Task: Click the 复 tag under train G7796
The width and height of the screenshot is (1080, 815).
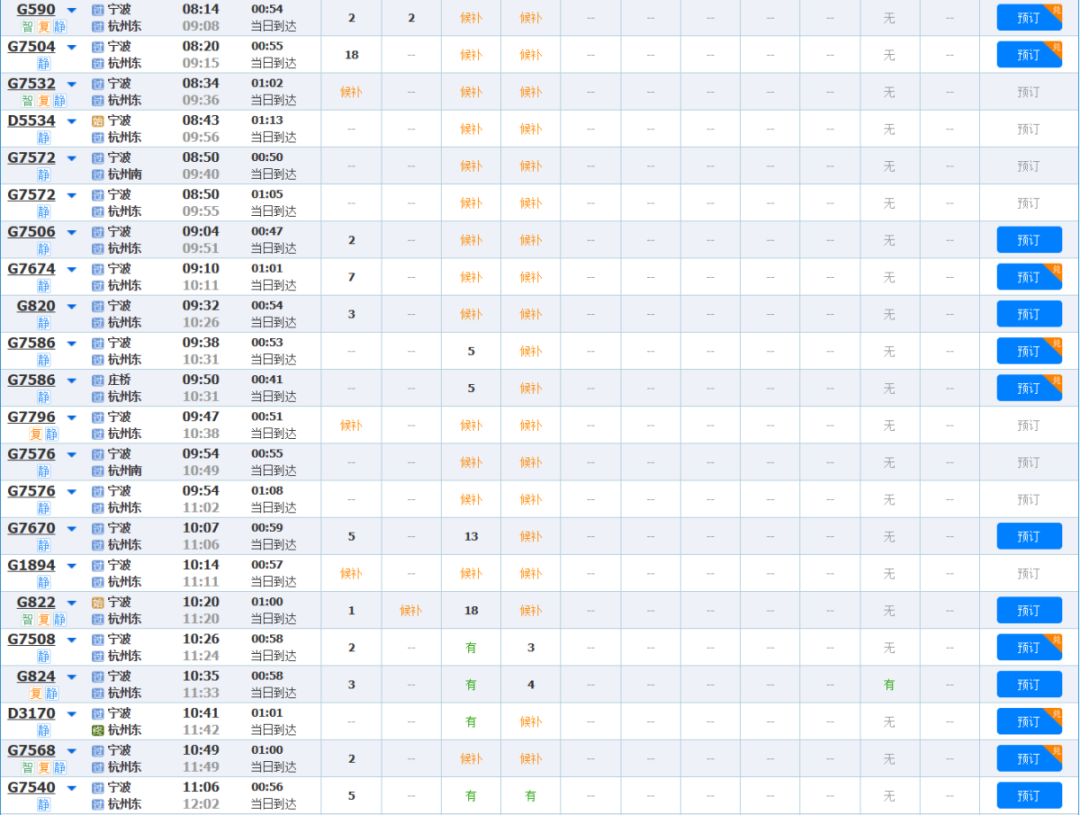Action: (x=36, y=434)
